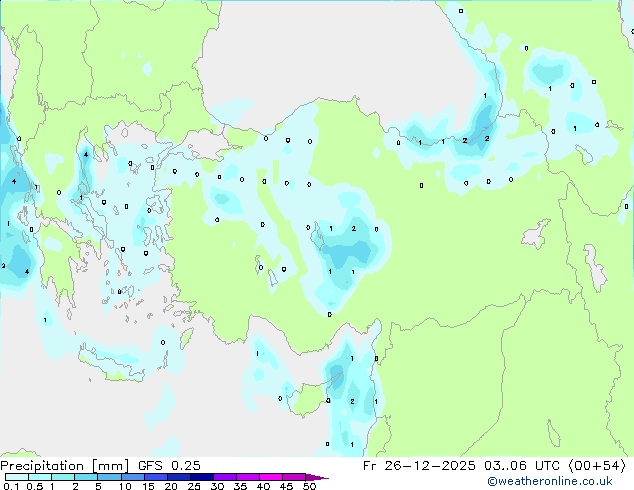Image resolution: width=634 pixels, height=490 pixels.
Task: Select the 30–35 mm purple legend swatch
Action: [x=224, y=477]
